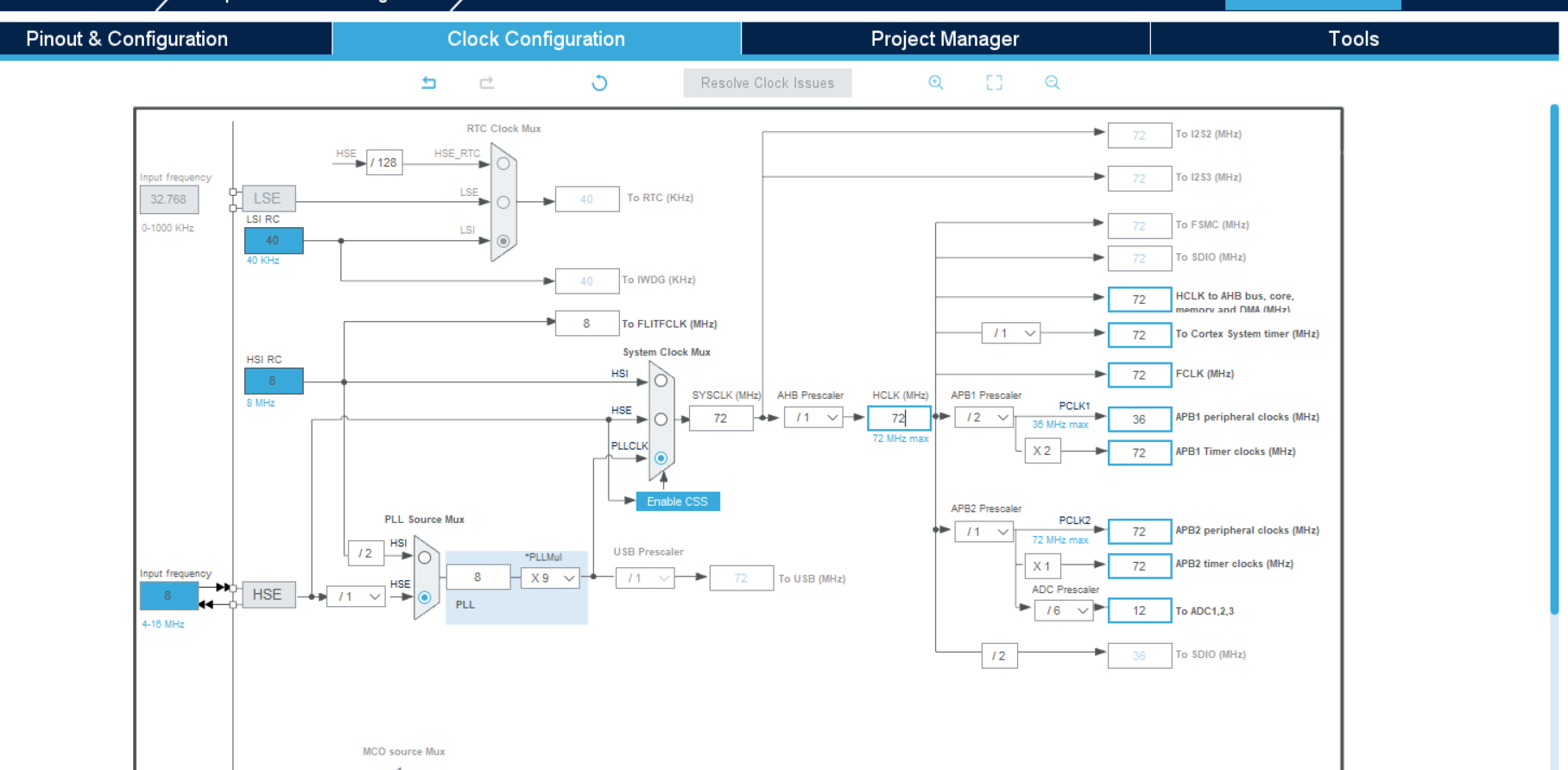1568x770 pixels.
Task: Select HSE in the PLL Source Mux
Action: (x=425, y=597)
